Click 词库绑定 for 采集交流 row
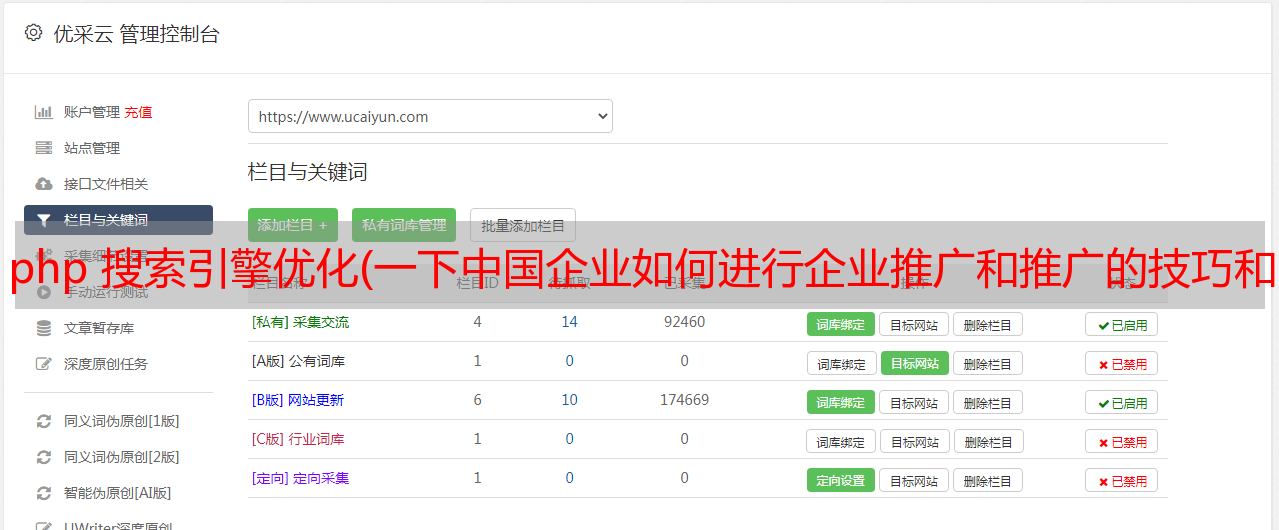Viewport: 1279px width, 530px height. point(841,324)
